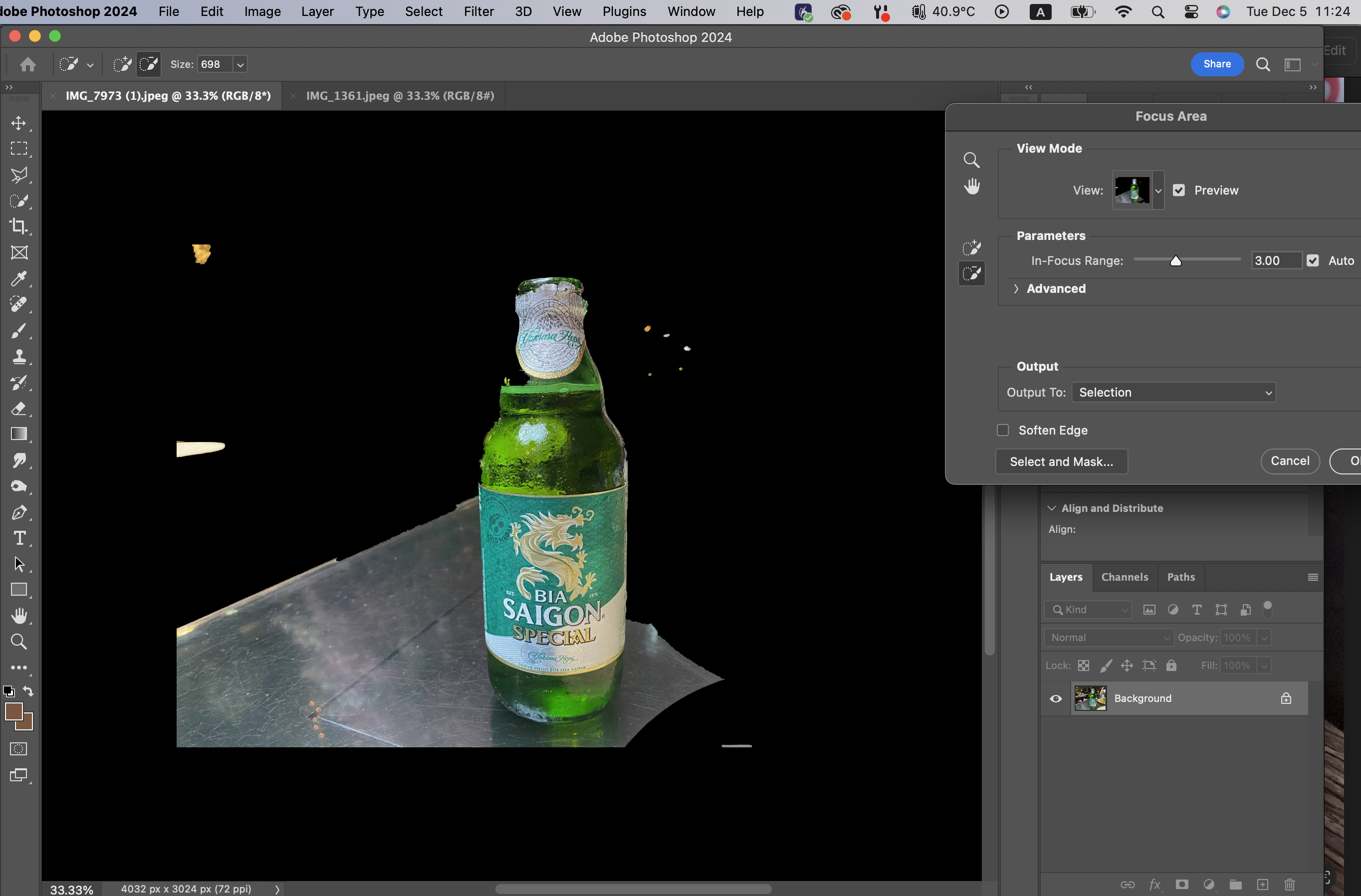1361x896 pixels.
Task: Uncheck the Preview checkbox
Action: pos(1178,191)
